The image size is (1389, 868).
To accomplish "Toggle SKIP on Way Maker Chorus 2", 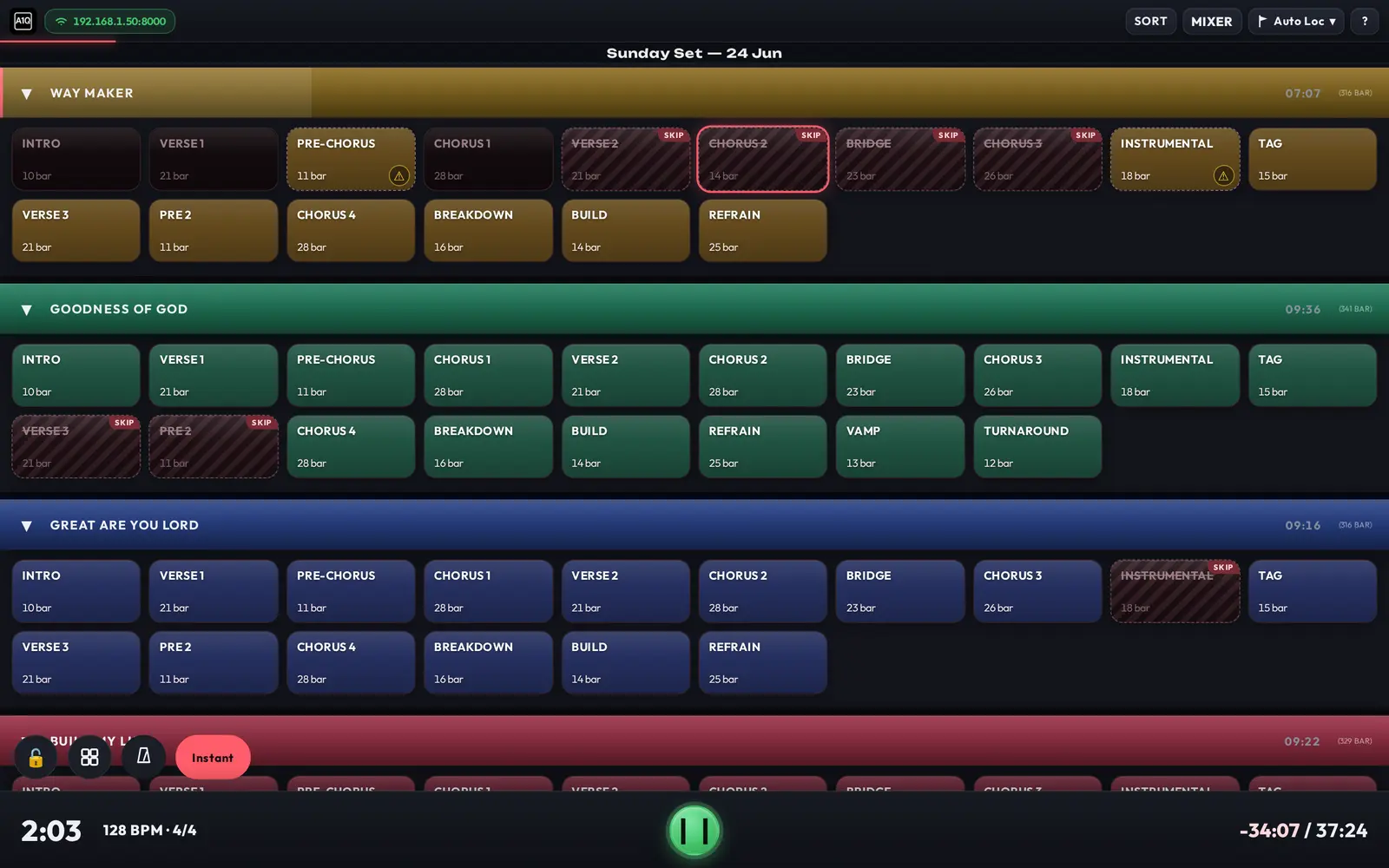I will [811, 135].
